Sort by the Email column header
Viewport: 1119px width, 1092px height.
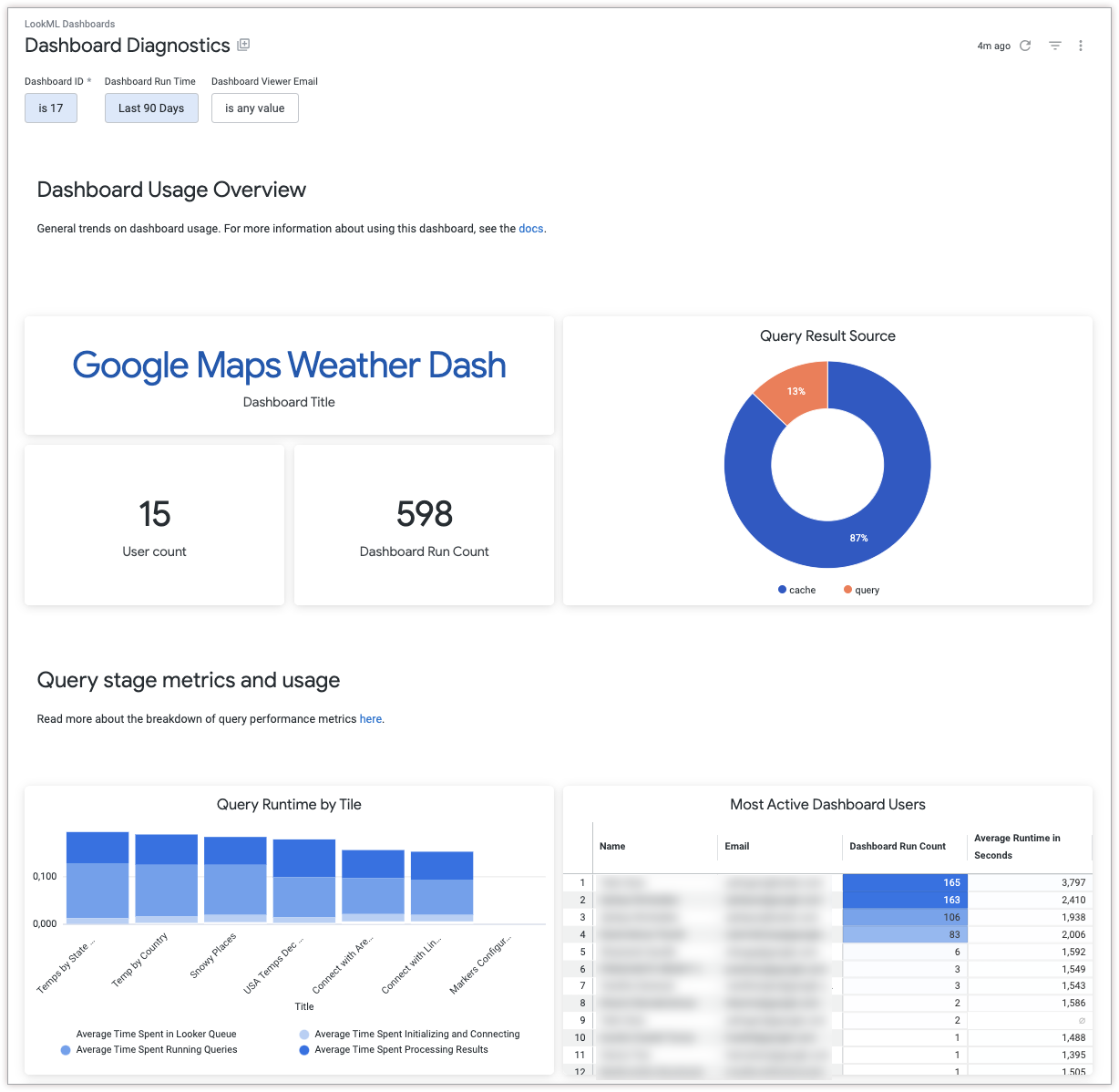737,847
